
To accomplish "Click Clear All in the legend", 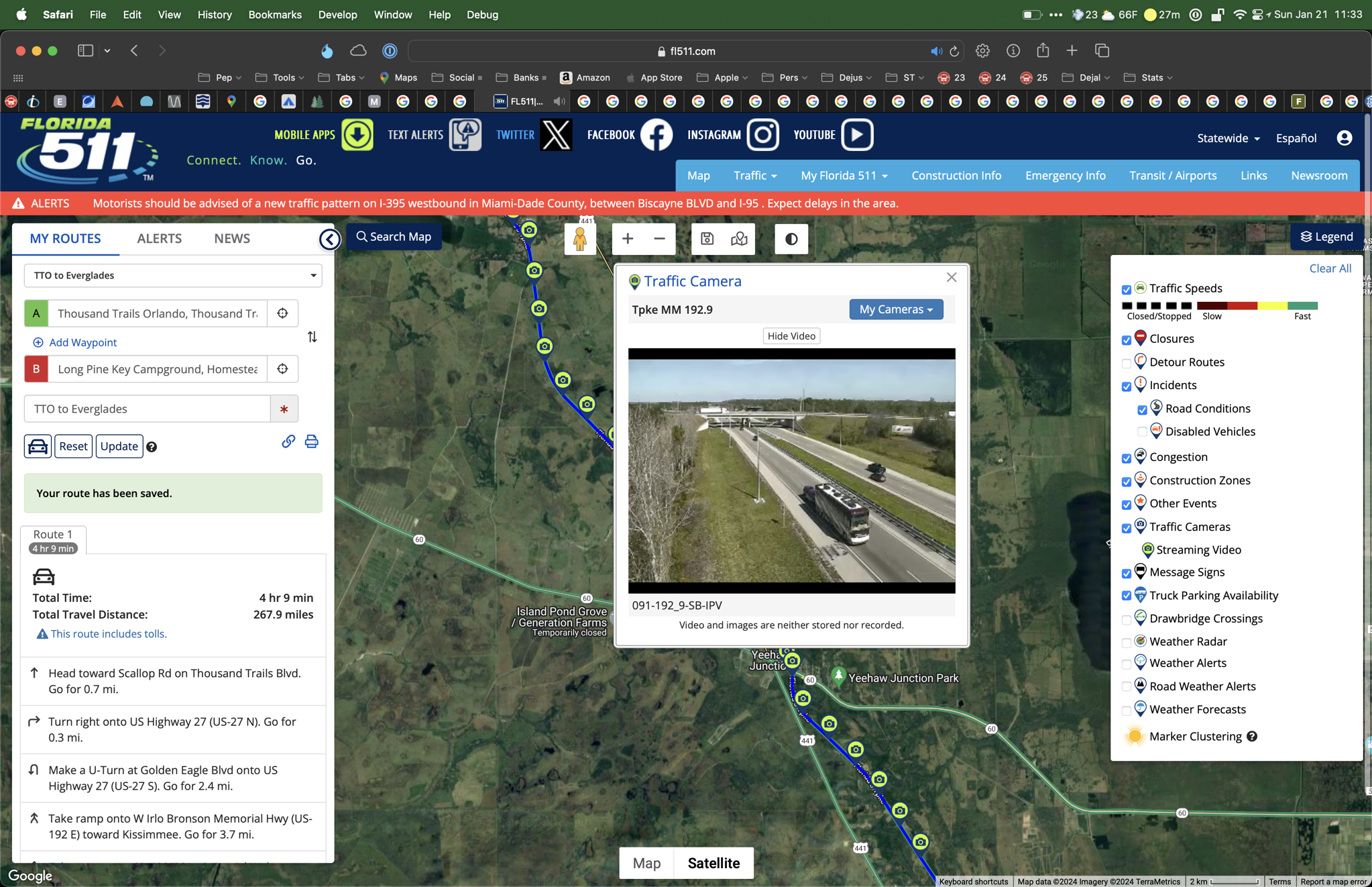I will [x=1330, y=268].
